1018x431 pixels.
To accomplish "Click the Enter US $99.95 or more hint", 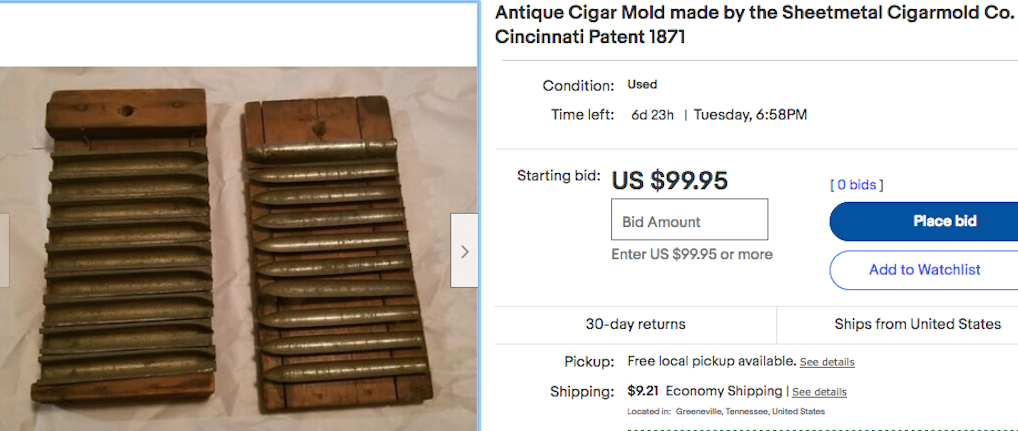I will (x=691, y=254).
